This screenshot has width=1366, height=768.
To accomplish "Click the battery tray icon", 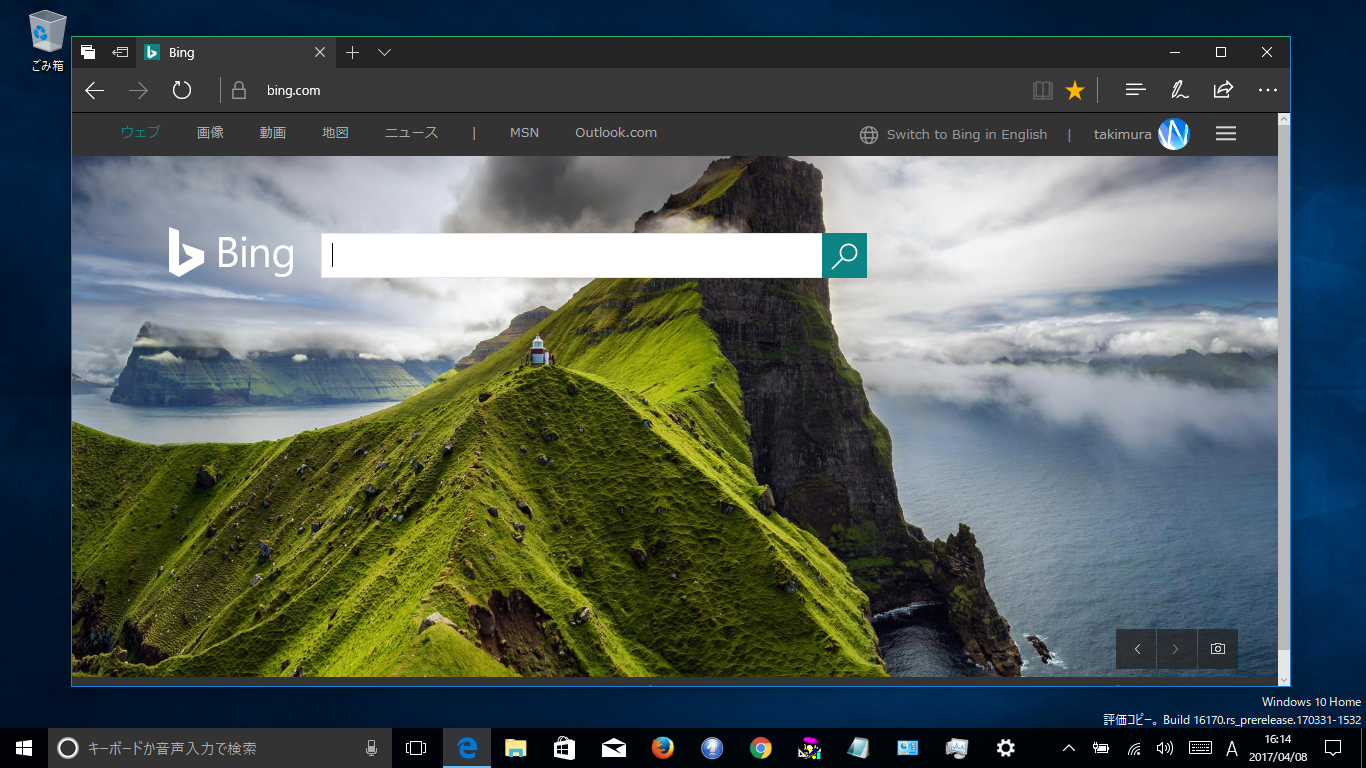I will (x=1101, y=748).
